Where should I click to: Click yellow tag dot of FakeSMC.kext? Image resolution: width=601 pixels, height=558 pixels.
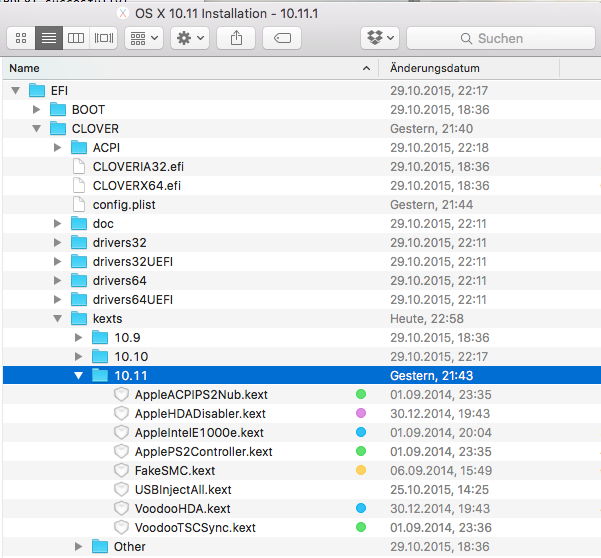[361, 470]
